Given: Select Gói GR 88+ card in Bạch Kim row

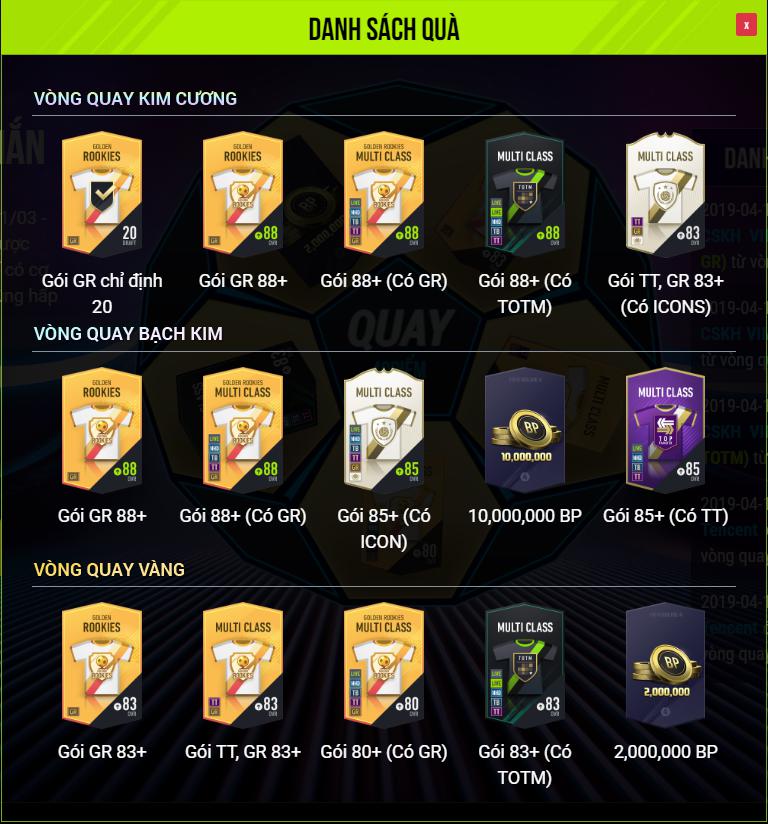Looking at the screenshot, I should click(102, 429).
